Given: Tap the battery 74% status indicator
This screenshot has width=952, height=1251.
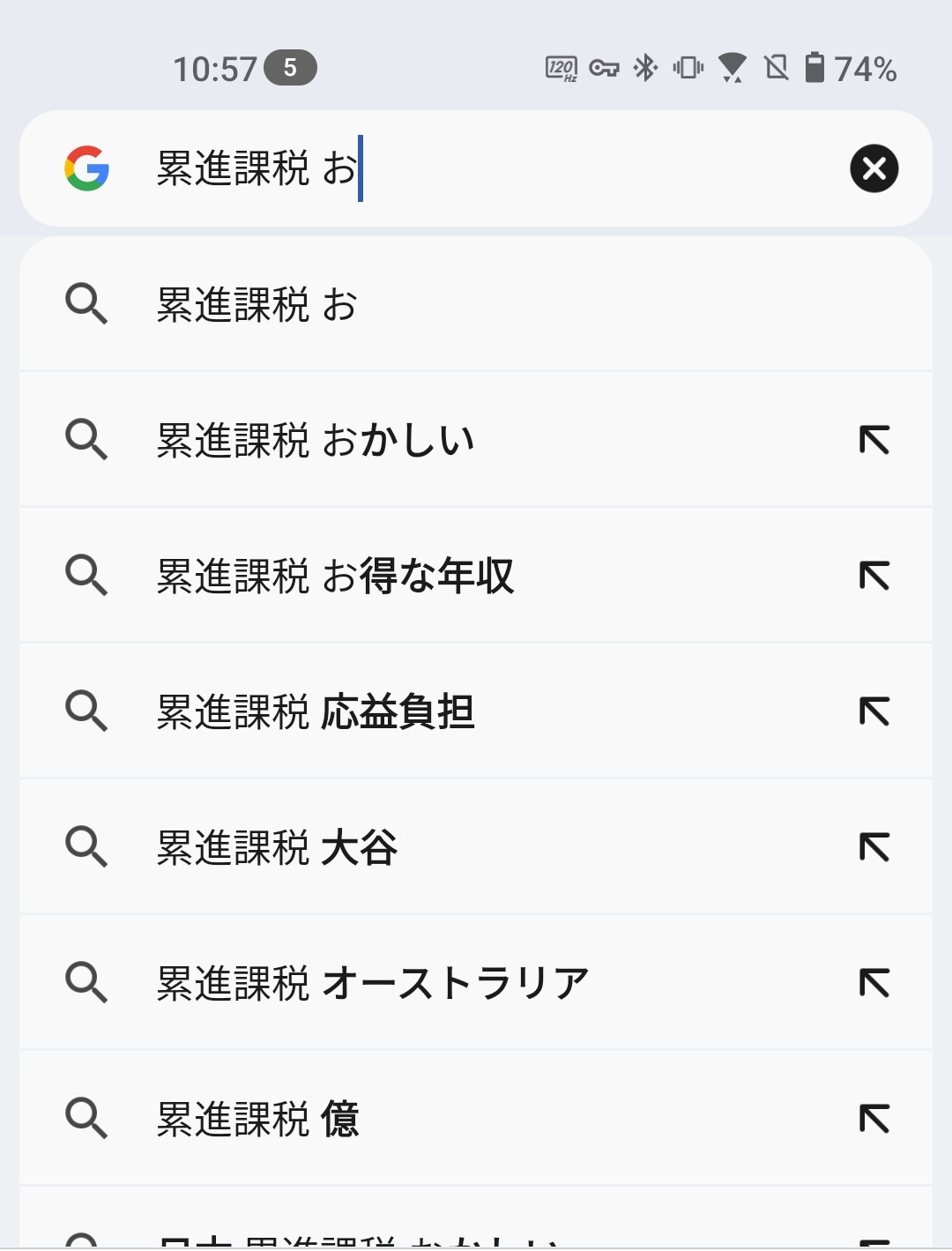Looking at the screenshot, I should coord(851,68).
